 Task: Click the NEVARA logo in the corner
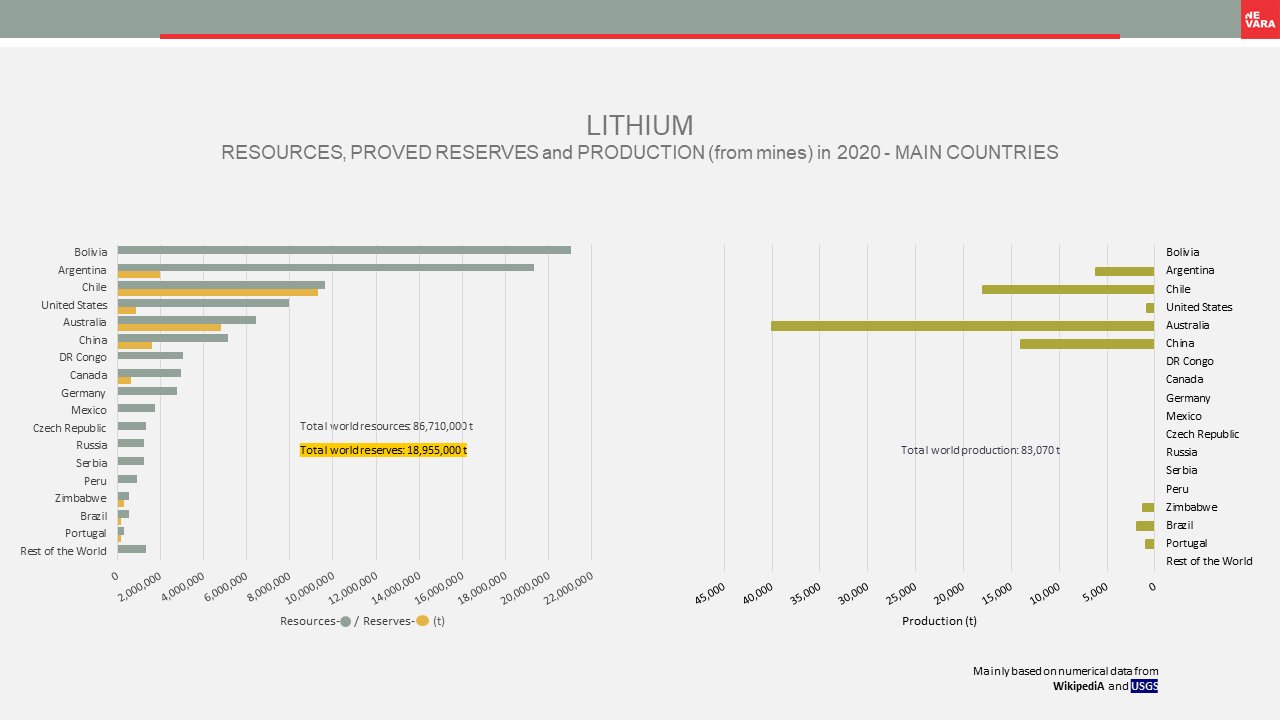[1260, 19]
